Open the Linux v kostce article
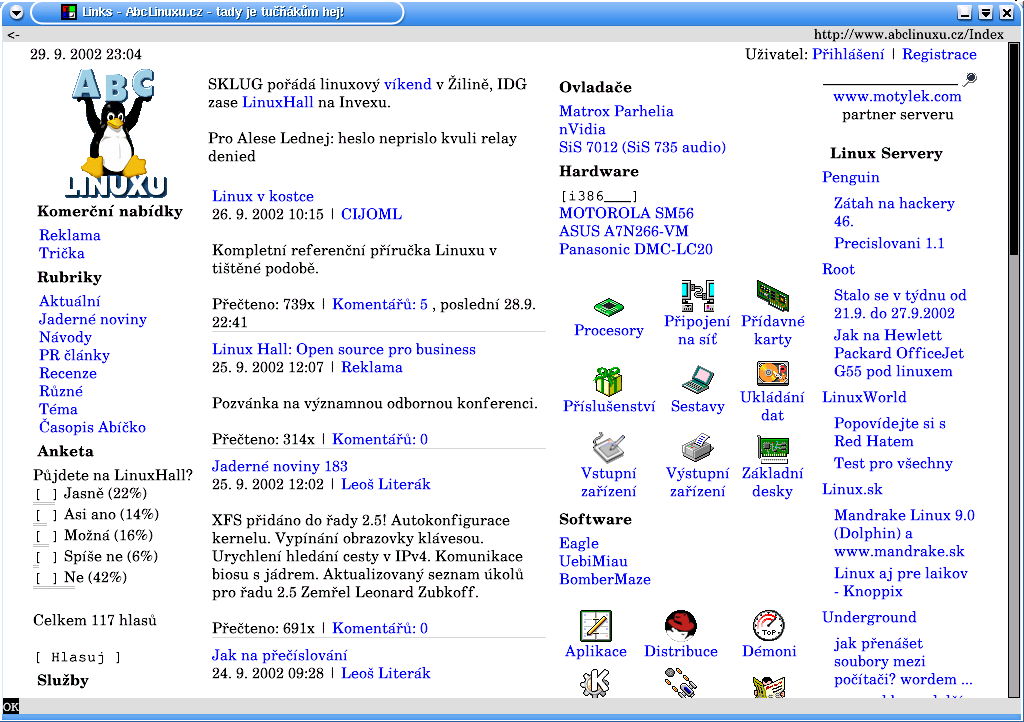Viewport: 1024px width, 722px height. (x=263, y=196)
